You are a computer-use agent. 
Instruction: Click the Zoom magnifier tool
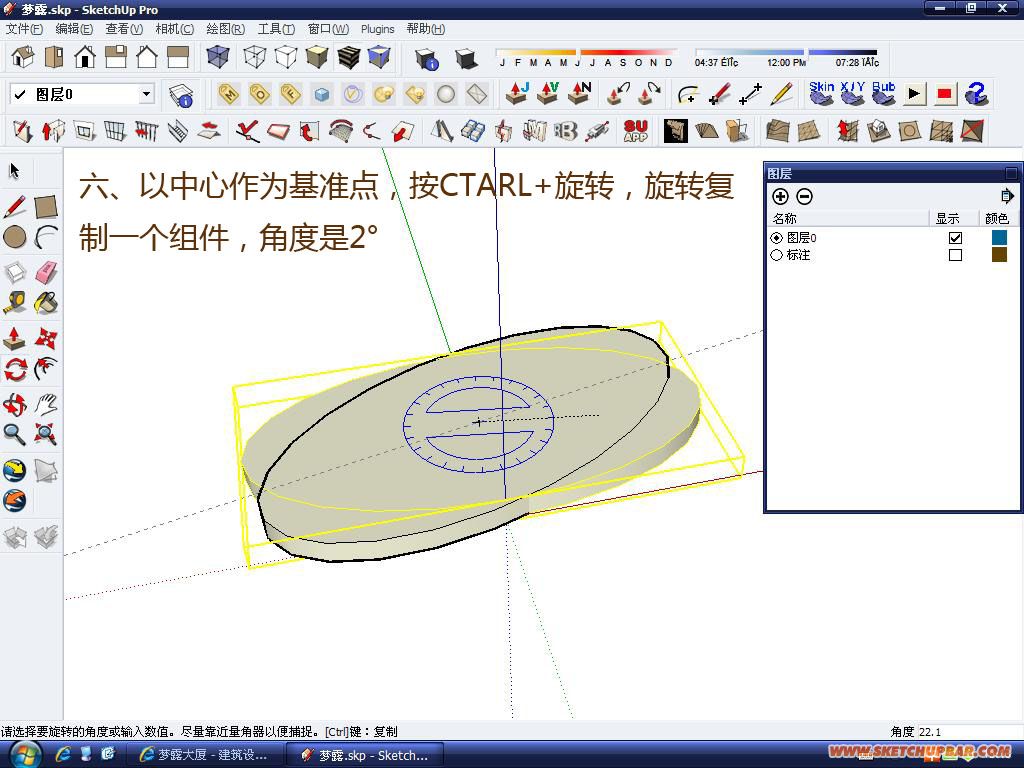coord(15,434)
